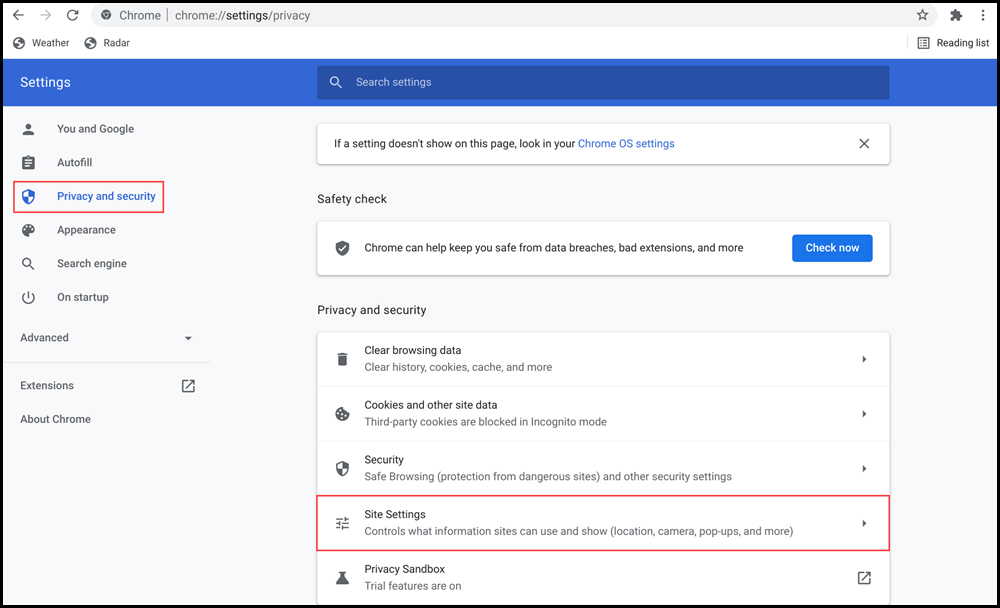Select Privacy and security in sidebar
1000x608 pixels.
coord(89,196)
